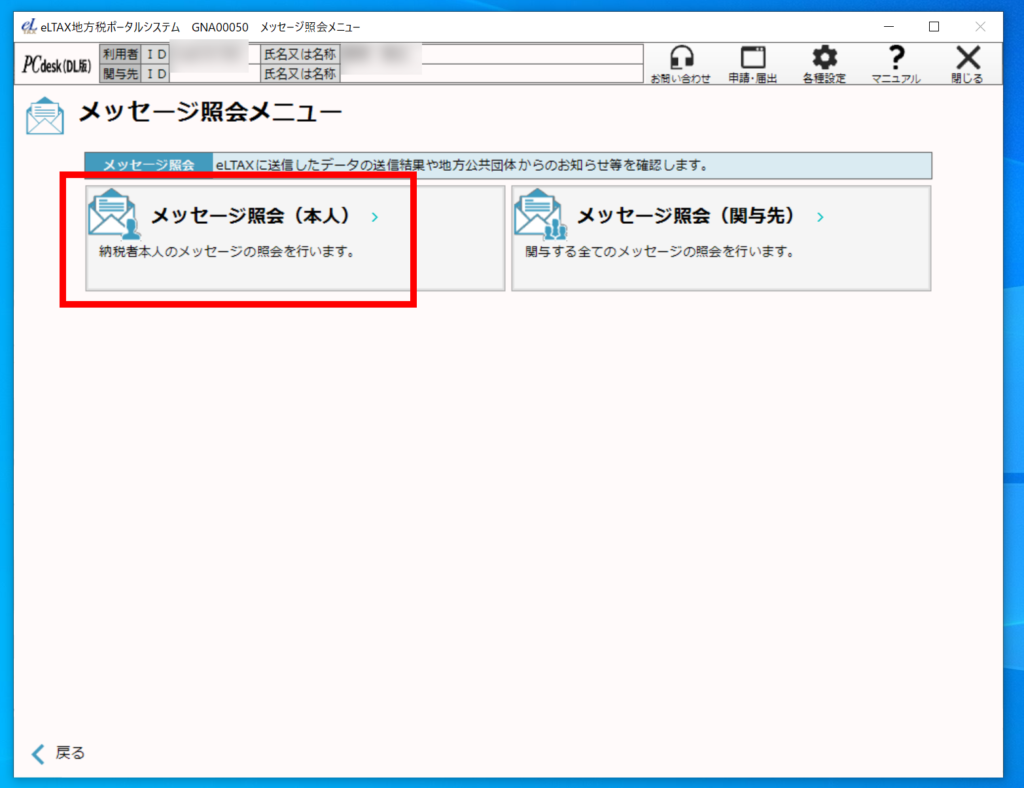This screenshot has height=788, width=1024.
Task: Open メッセージ照会（関与先） menu button
Action: coord(720,238)
